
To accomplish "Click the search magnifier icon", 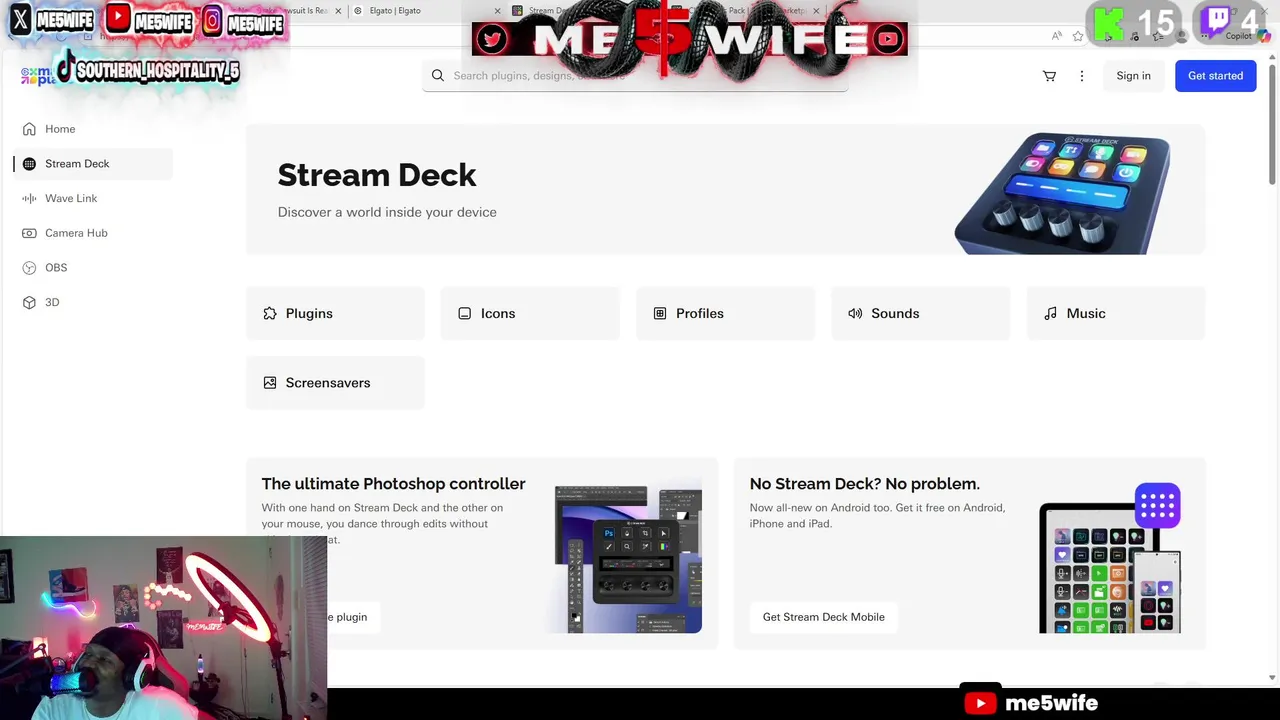I will click(438, 75).
